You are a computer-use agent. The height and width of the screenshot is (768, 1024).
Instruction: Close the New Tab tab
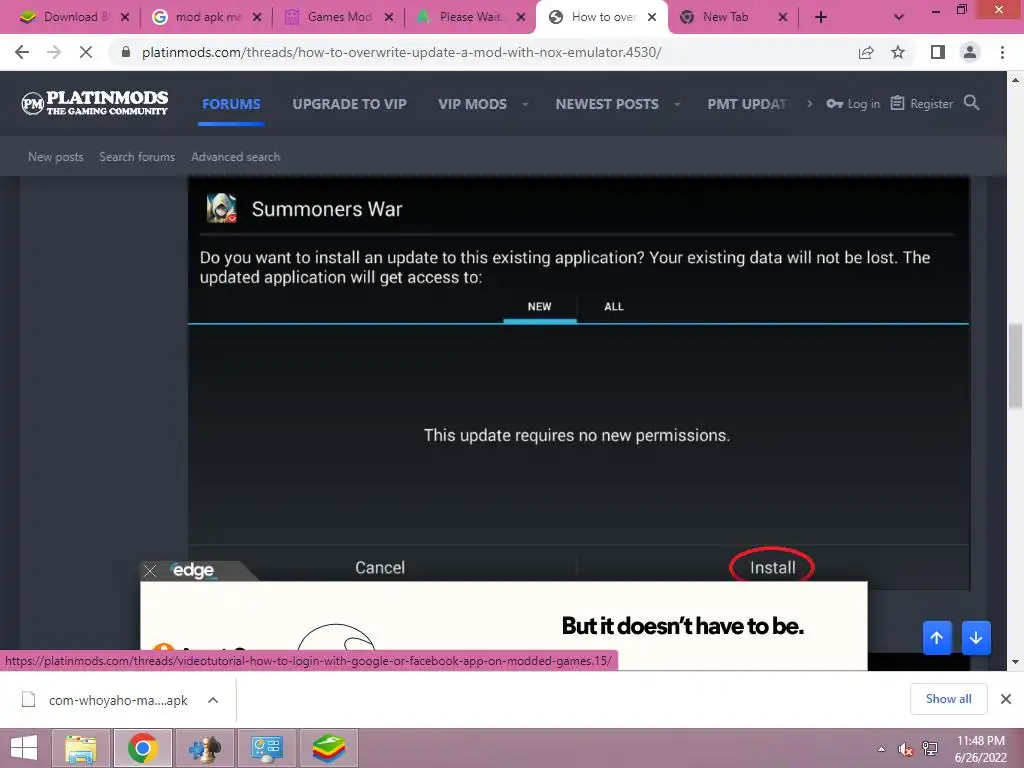[782, 18]
